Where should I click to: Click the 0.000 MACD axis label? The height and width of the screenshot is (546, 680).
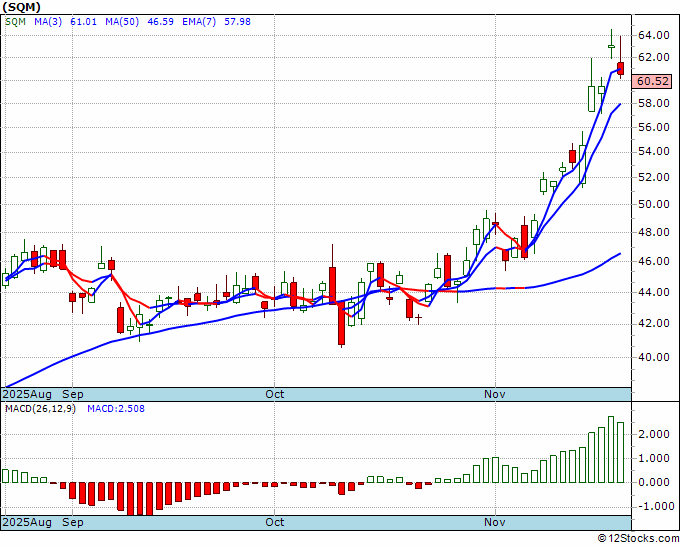pos(654,482)
